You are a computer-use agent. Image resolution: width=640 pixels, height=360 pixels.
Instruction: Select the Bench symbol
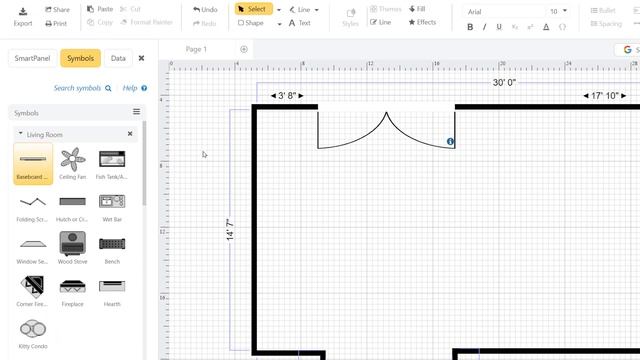pos(112,251)
